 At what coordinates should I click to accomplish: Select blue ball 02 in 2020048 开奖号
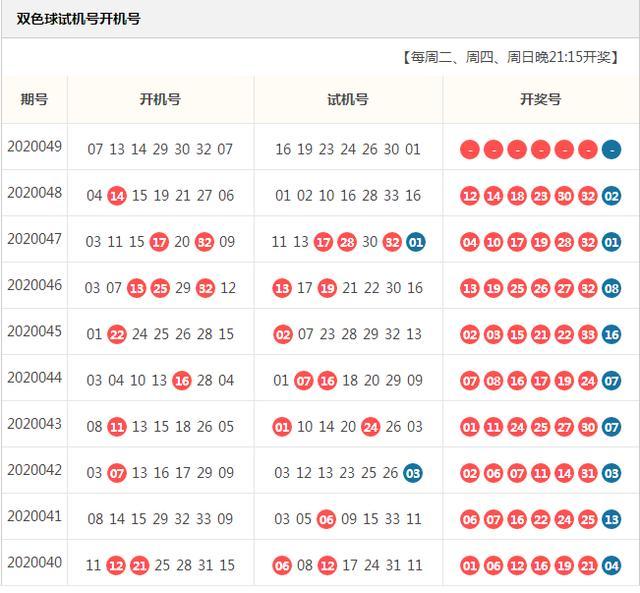tap(611, 196)
